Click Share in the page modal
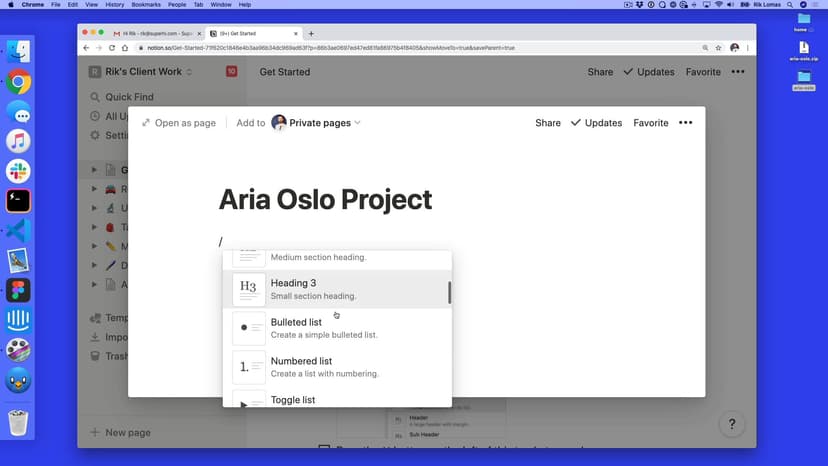828x466 pixels. (x=547, y=123)
